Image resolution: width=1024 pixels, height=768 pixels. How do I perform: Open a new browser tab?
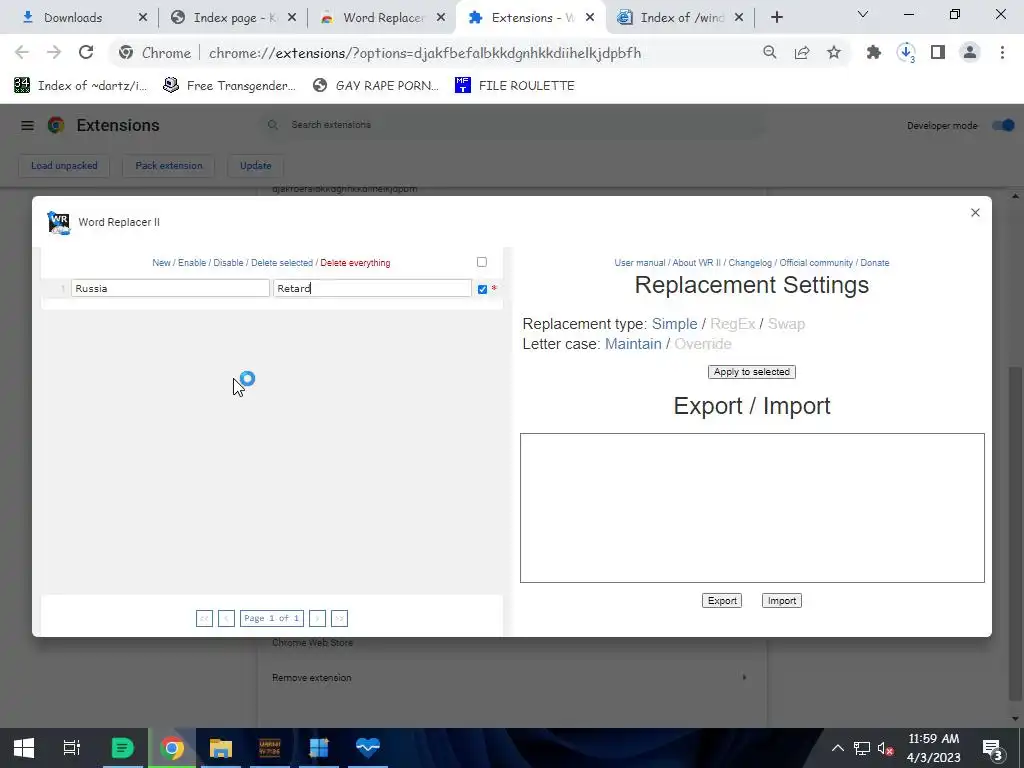(776, 18)
